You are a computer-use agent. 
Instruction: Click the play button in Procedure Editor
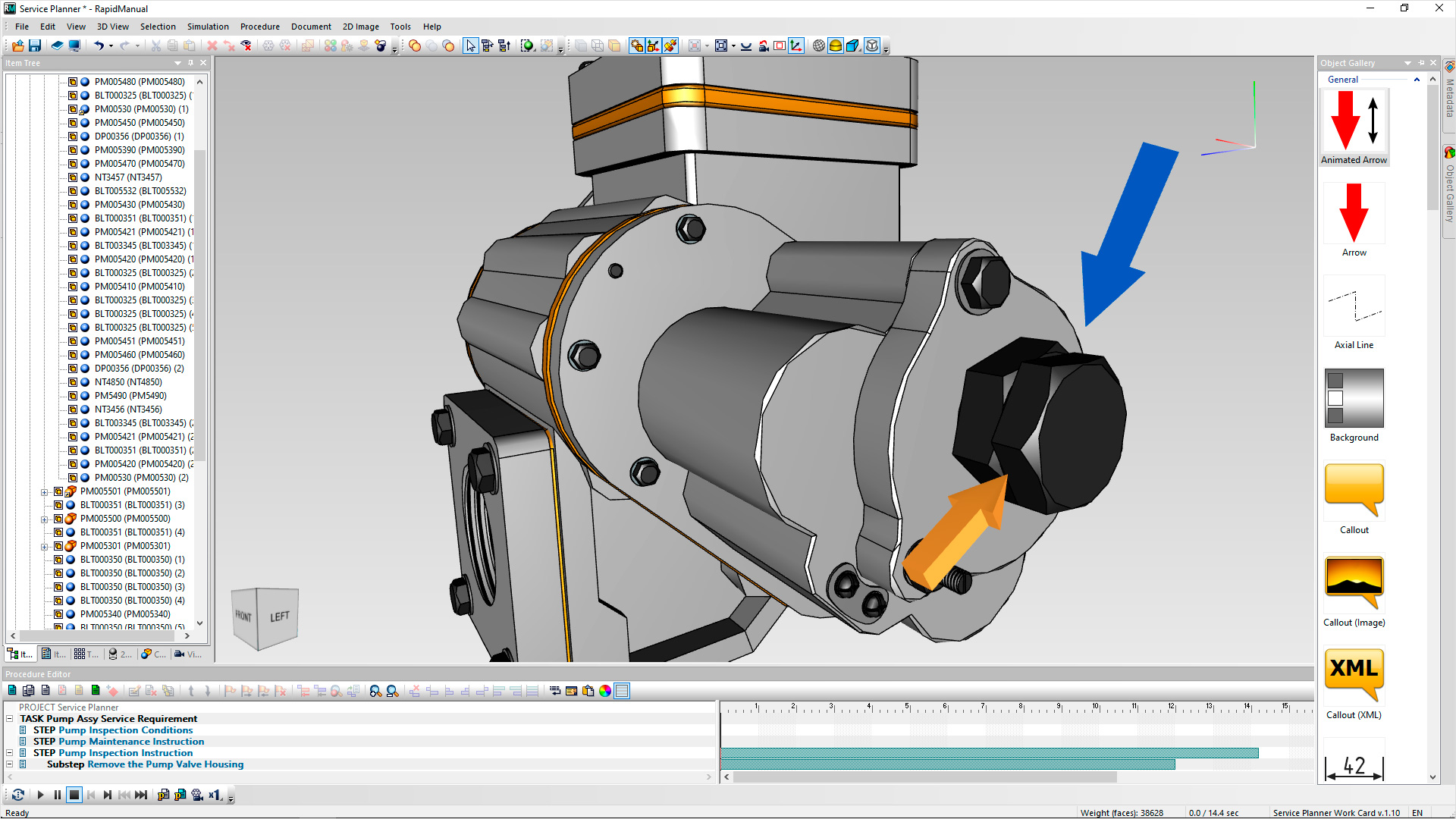39,794
